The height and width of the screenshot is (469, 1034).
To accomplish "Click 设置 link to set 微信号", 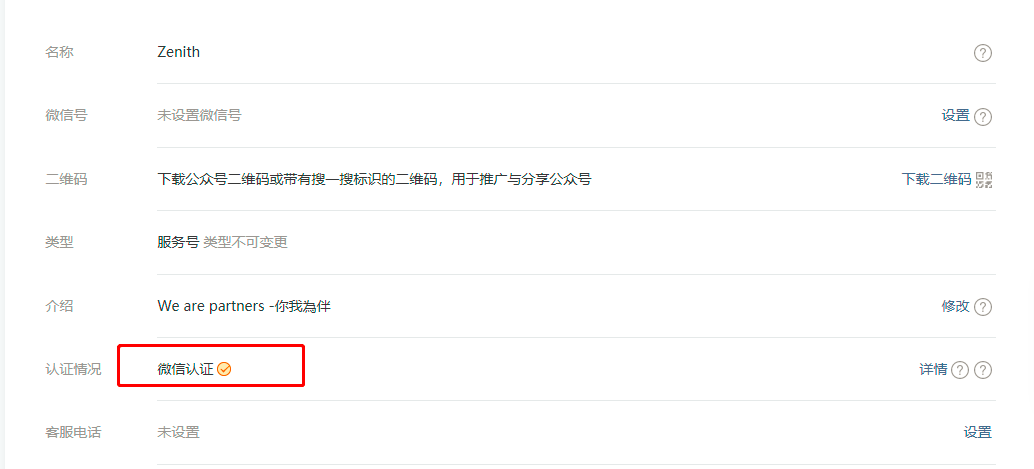I will 956,115.
